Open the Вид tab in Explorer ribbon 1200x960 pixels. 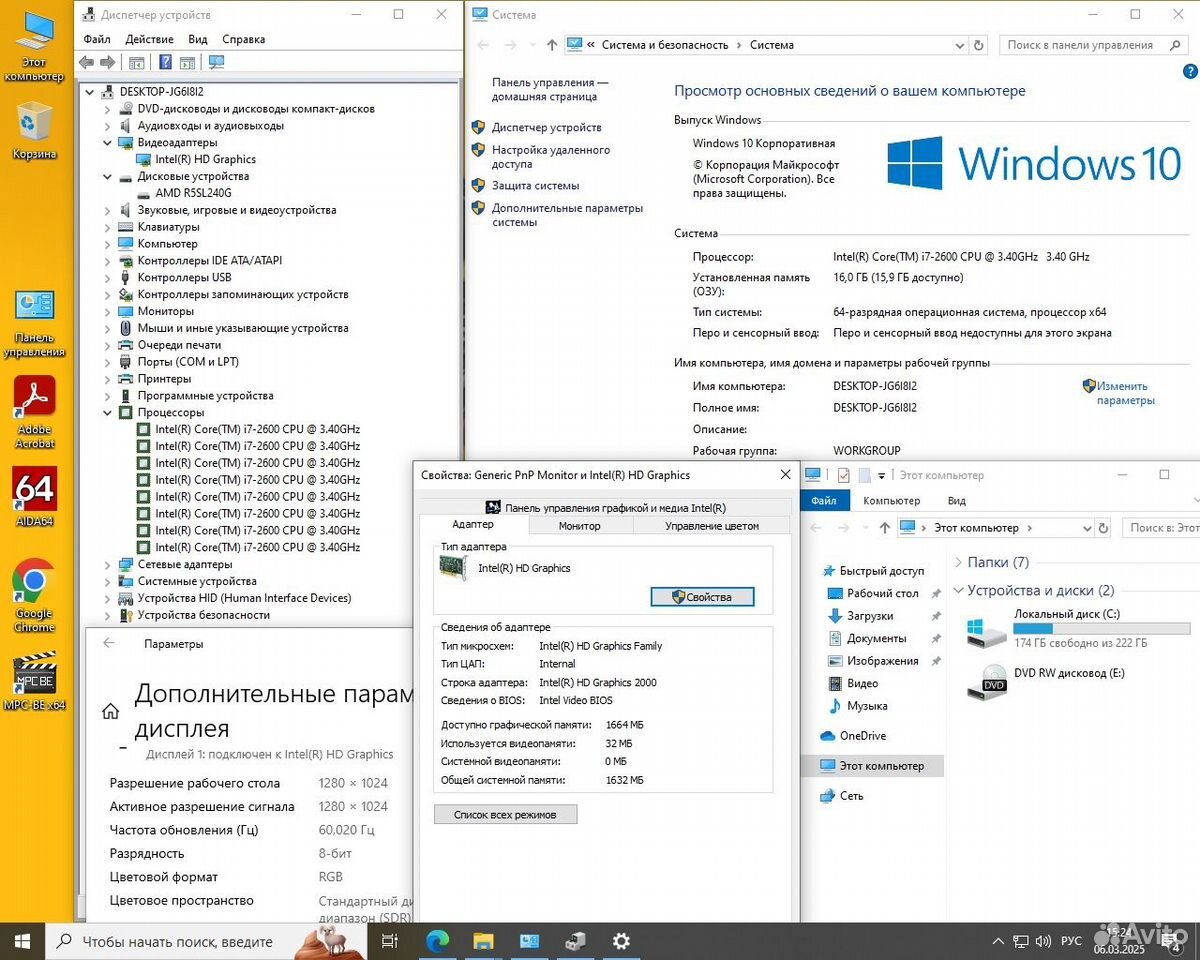click(x=956, y=500)
